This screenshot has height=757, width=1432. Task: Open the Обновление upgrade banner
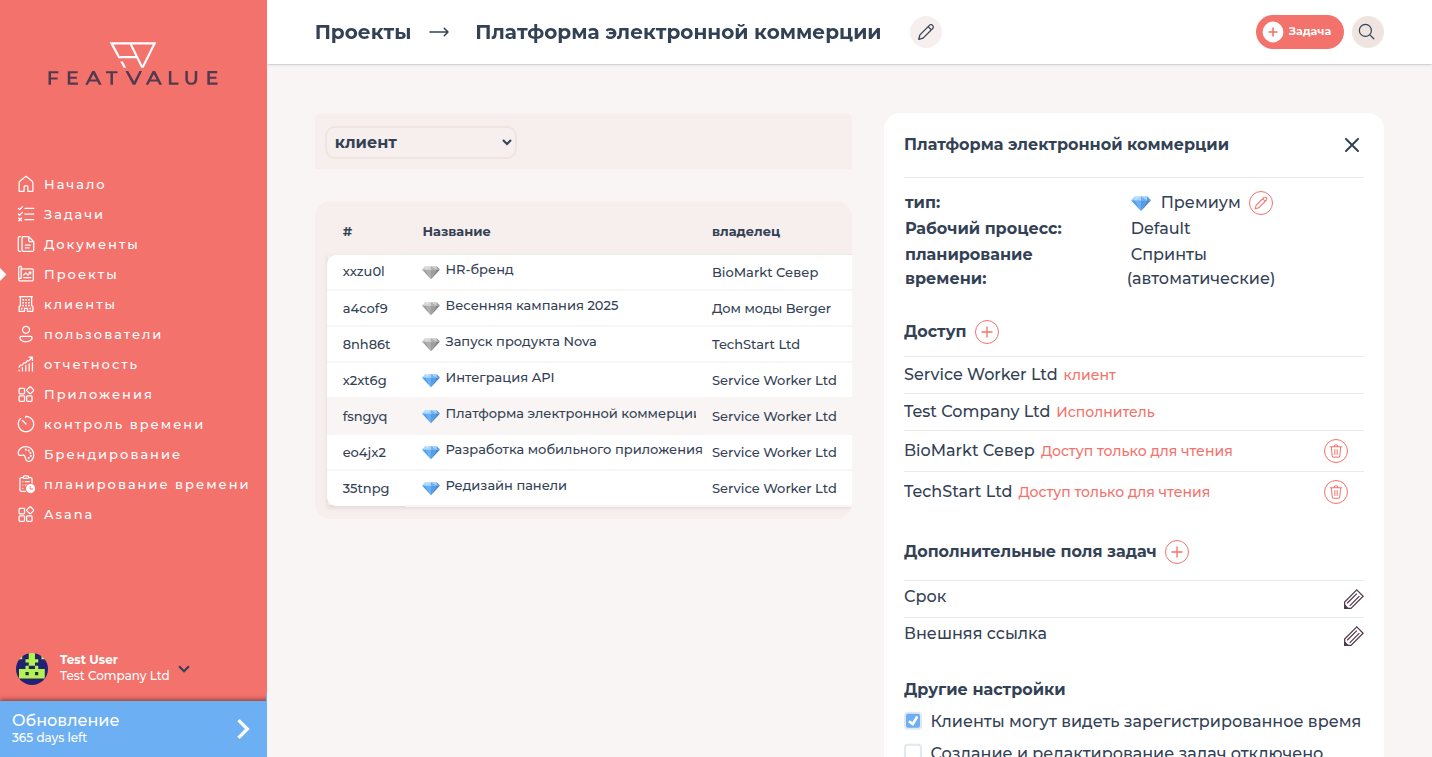coord(133,728)
